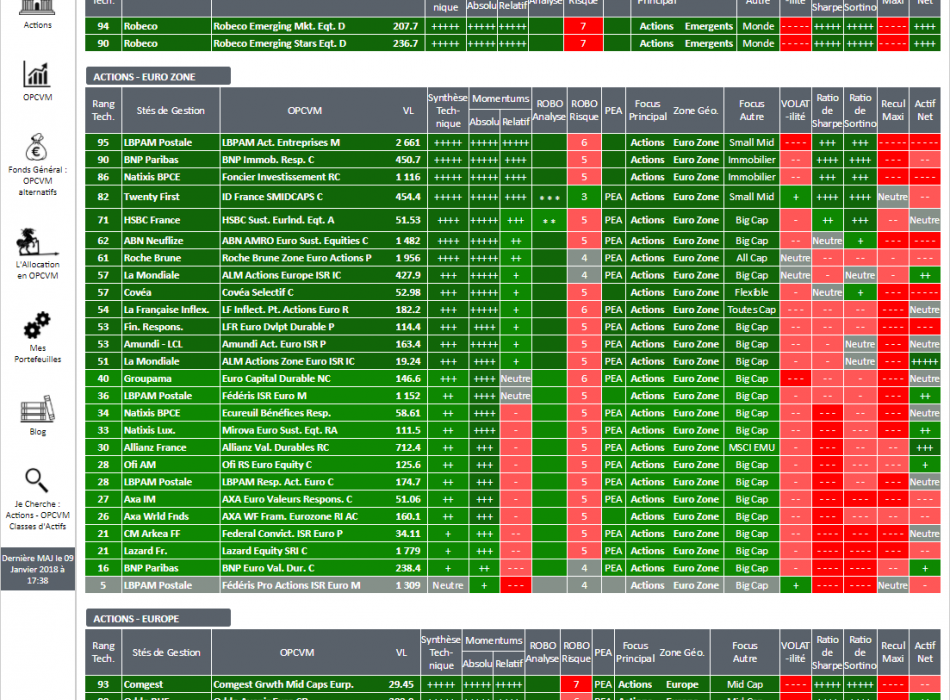Click the VL value '454.4'
950x700 pixels.
(408, 197)
